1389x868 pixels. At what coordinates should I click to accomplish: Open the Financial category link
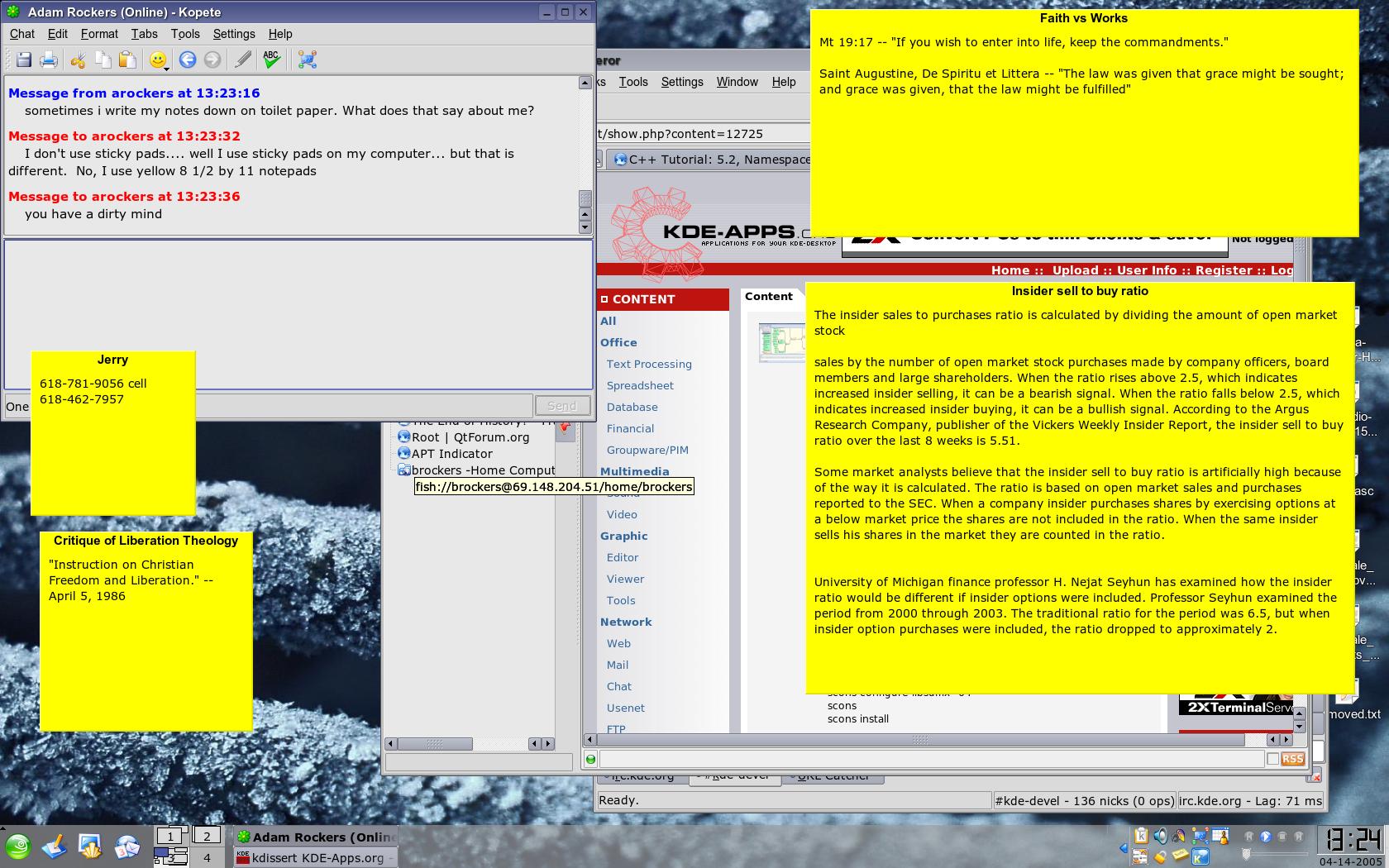click(x=630, y=428)
